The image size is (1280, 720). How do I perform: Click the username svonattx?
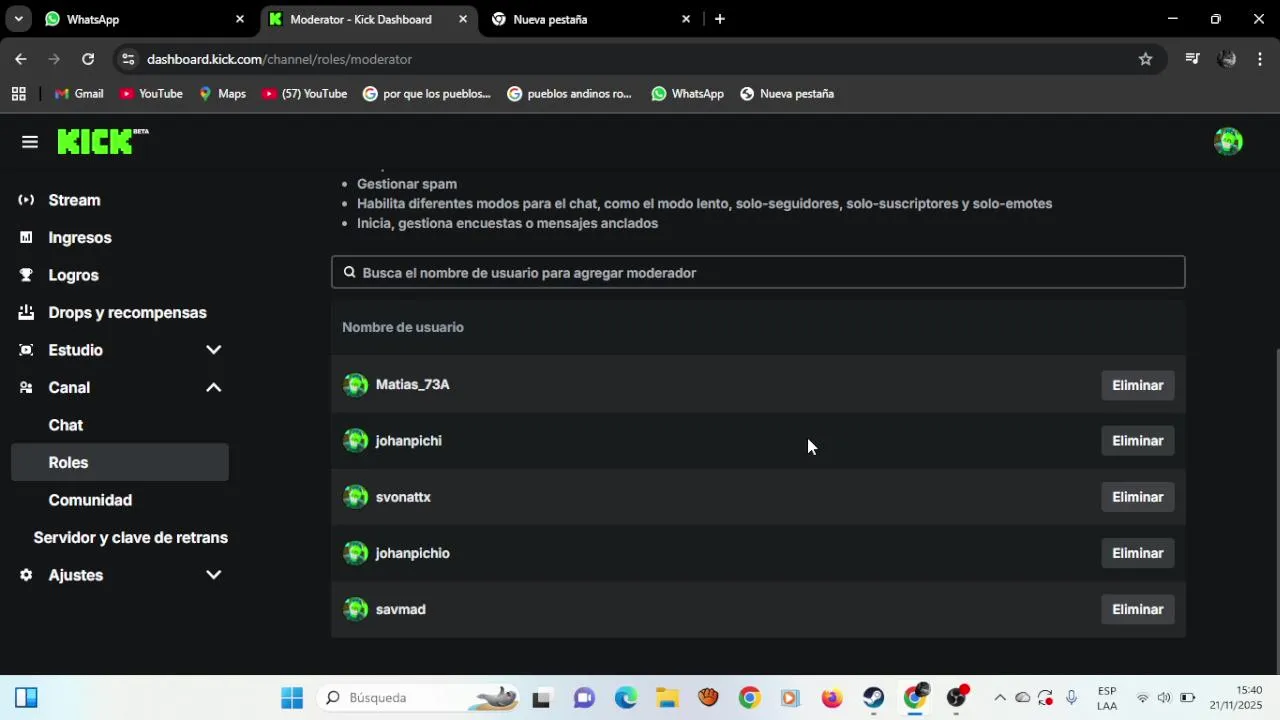pos(403,497)
